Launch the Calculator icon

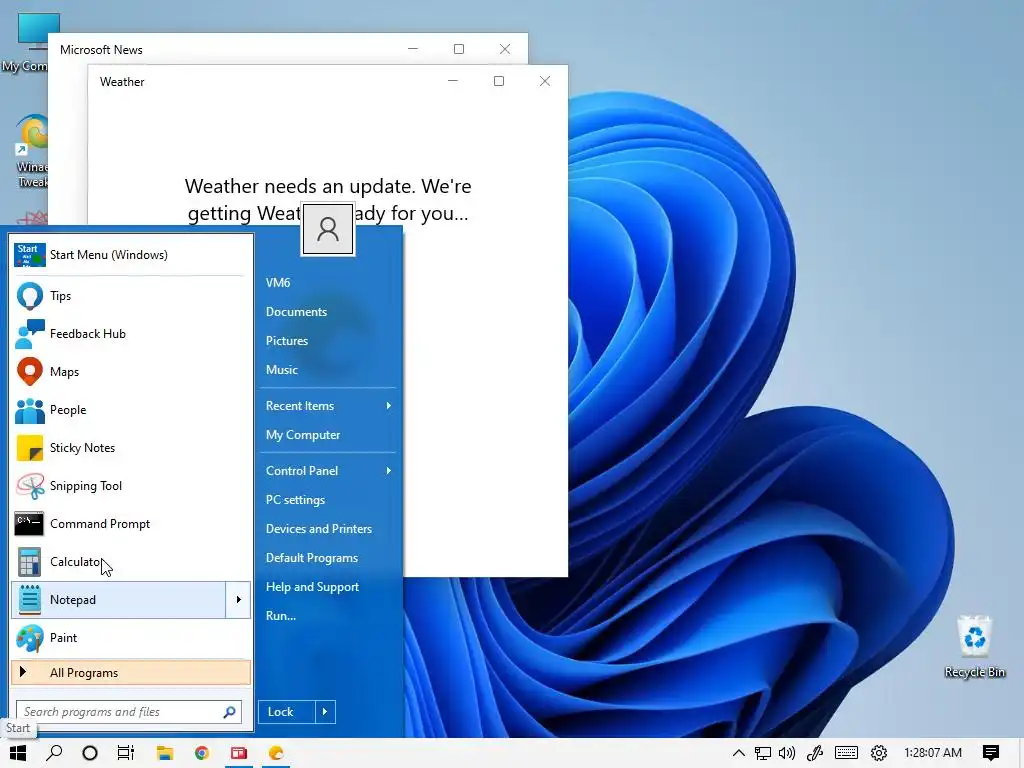[29, 562]
